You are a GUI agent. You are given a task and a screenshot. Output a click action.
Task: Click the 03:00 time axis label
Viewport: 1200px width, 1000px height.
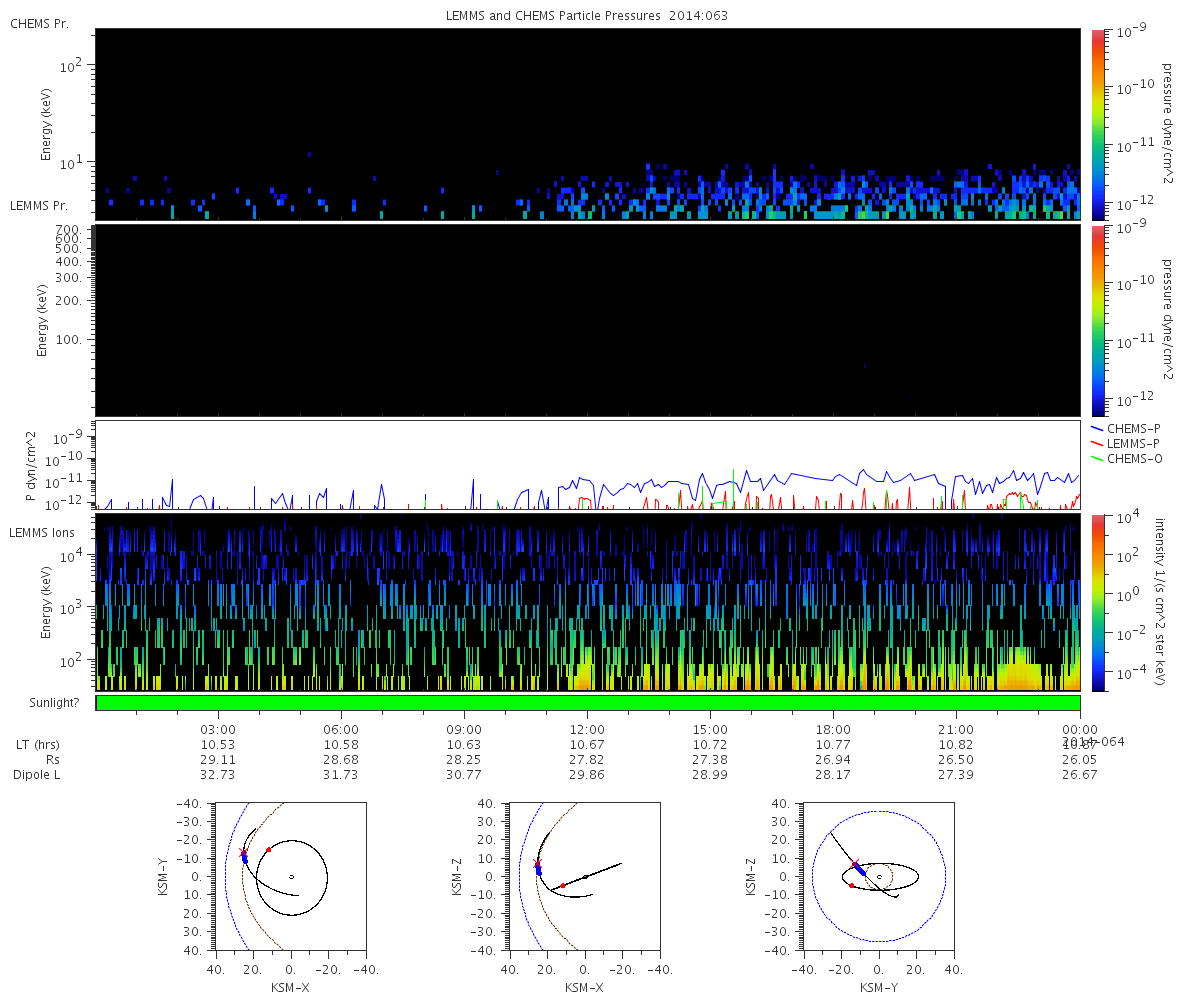(218, 730)
